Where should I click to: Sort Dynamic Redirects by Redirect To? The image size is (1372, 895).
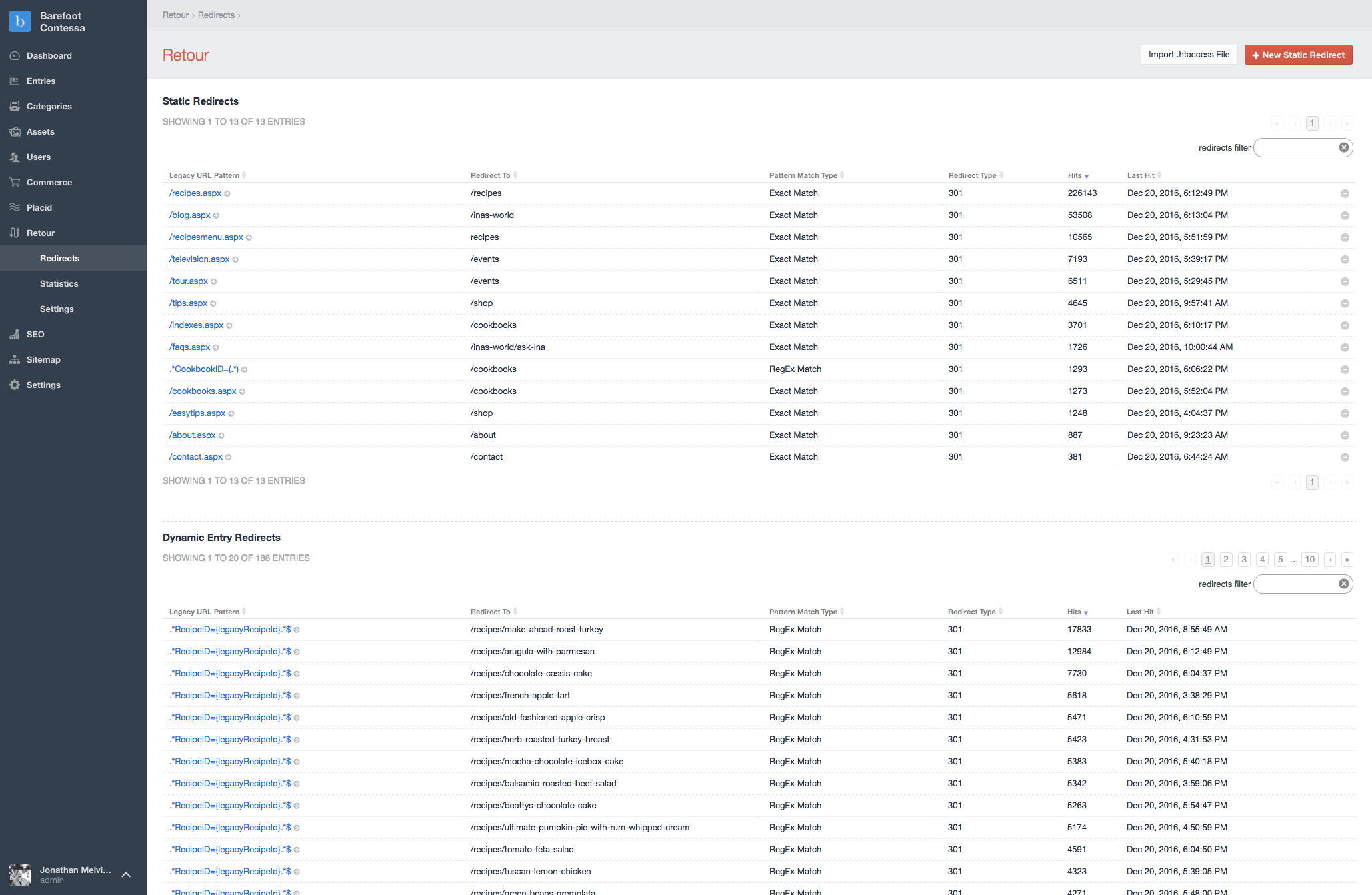(x=494, y=612)
